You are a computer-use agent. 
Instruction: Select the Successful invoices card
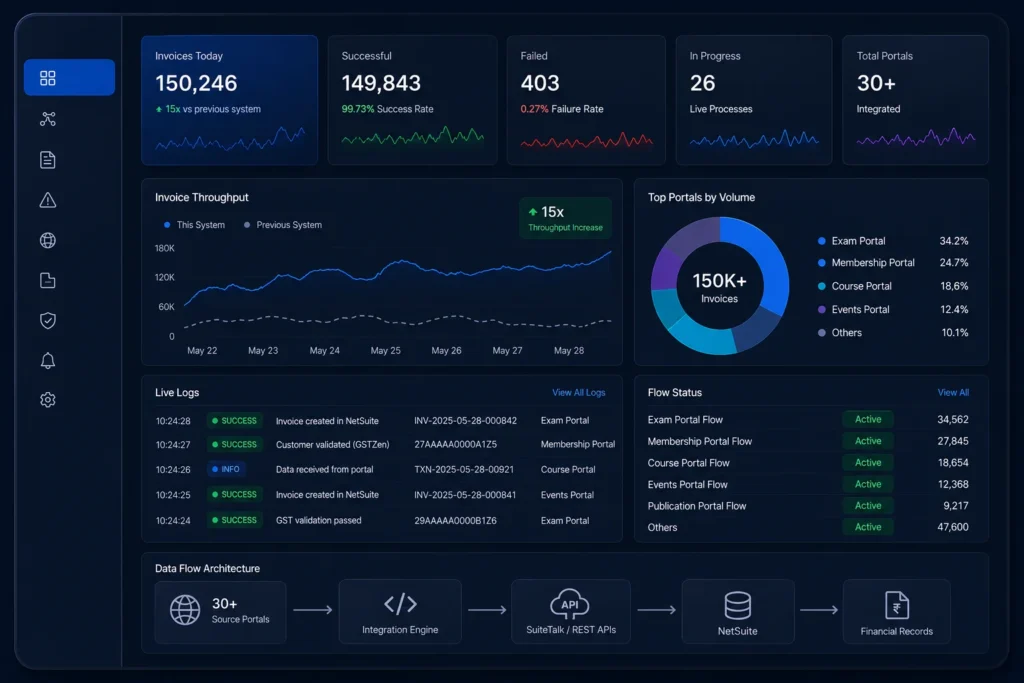(412, 100)
